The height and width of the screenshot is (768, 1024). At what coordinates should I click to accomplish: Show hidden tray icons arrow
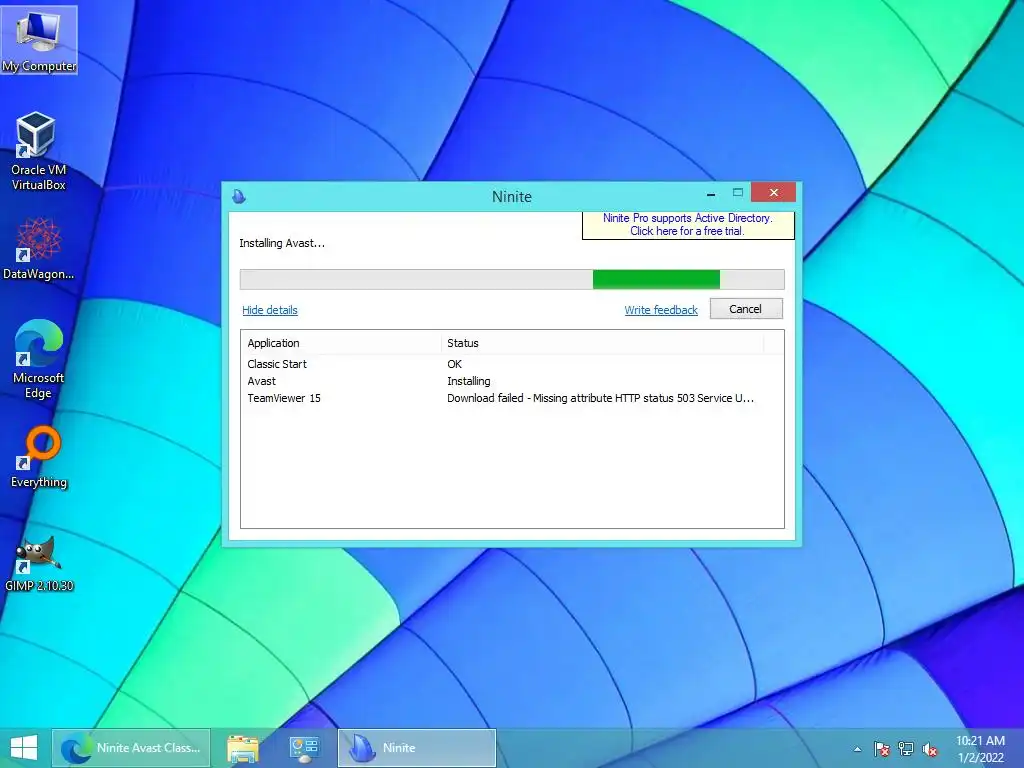(x=857, y=749)
